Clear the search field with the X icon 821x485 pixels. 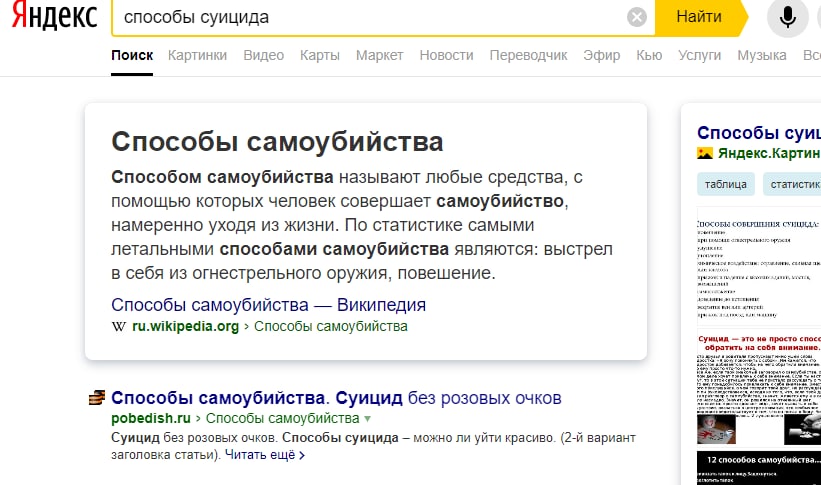click(637, 17)
